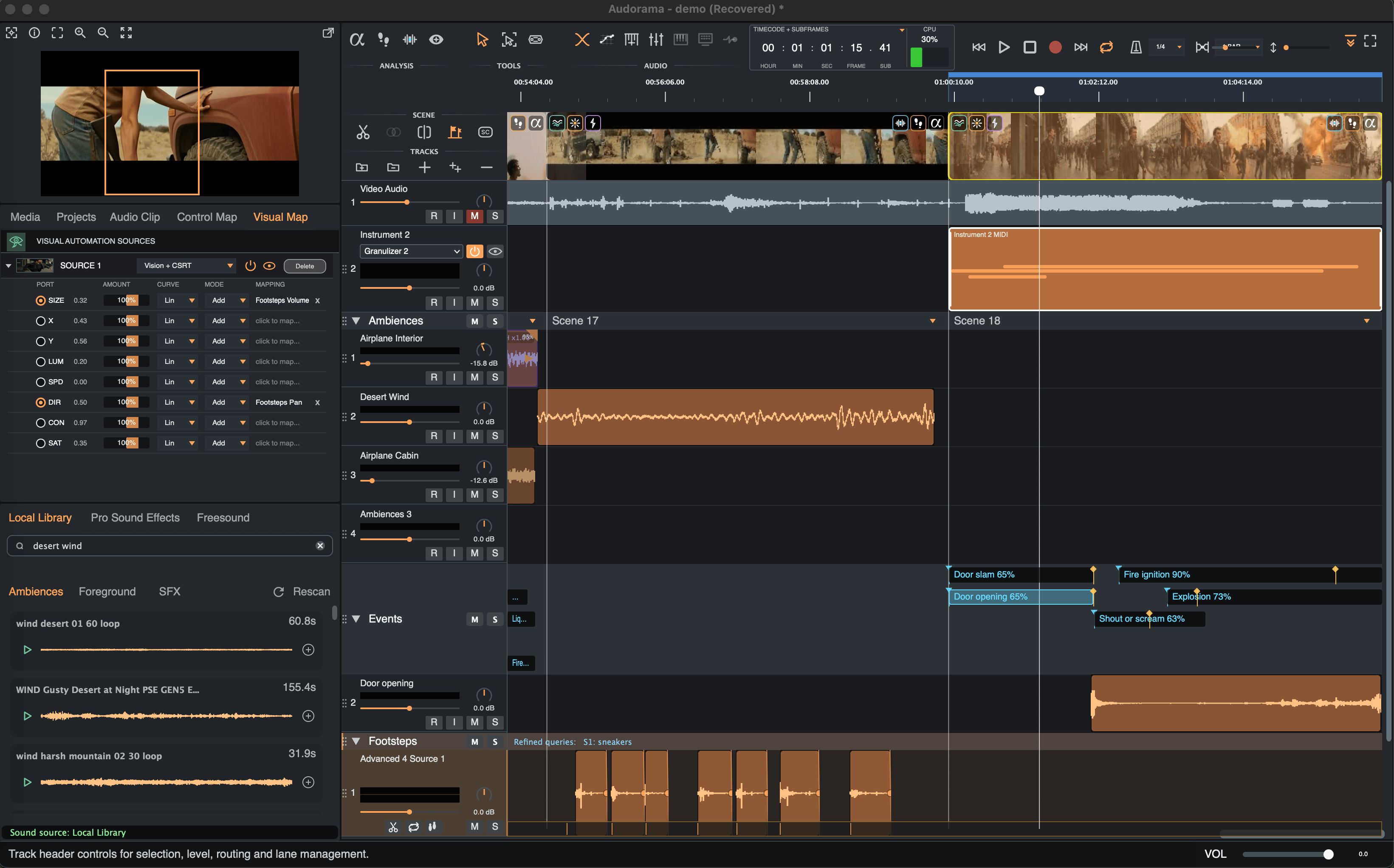Show the Foreground sound category
The width and height of the screenshot is (1394, 868).
[x=107, y=592]
